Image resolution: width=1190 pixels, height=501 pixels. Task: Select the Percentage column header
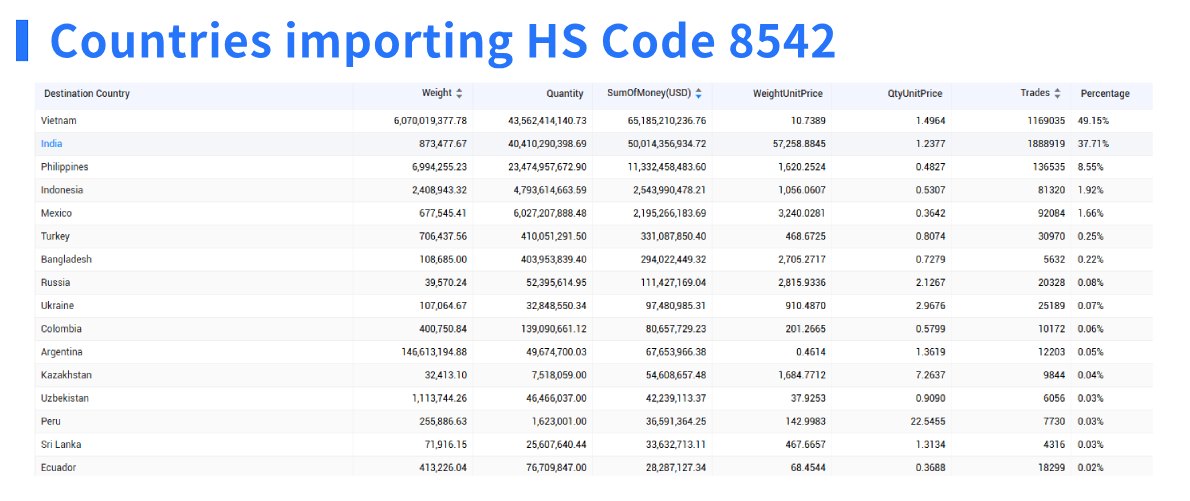[1105, 93]
